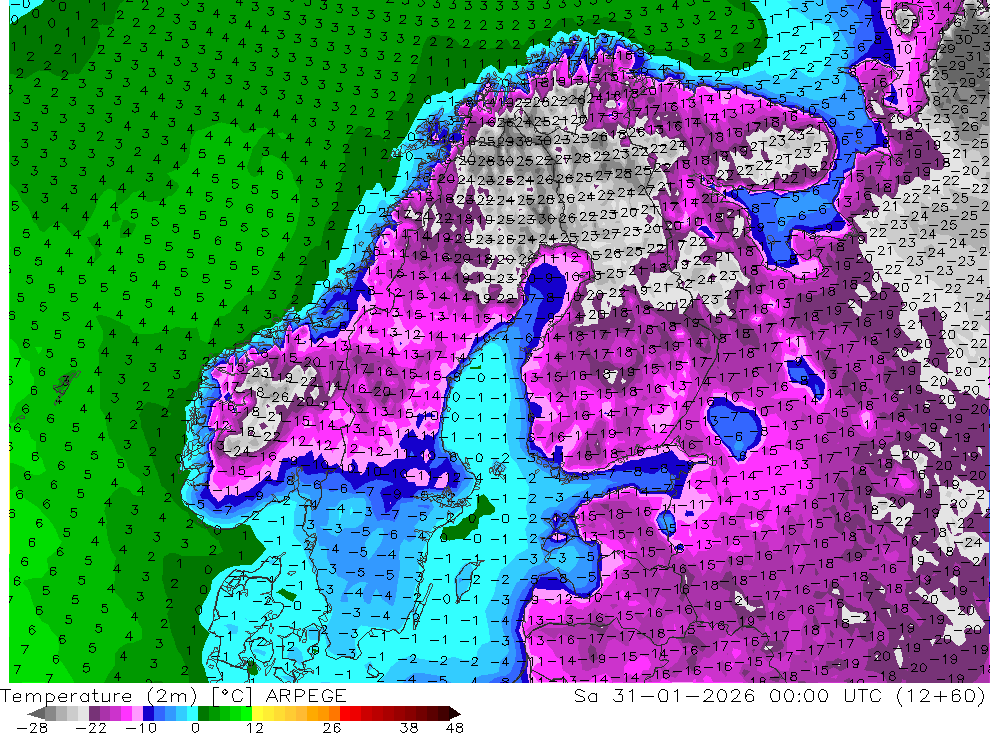Image resolution: width=1000 pixels, height=733 pixels.
Task: Click the "-10" legend label
Action: (x=141, y=728)
